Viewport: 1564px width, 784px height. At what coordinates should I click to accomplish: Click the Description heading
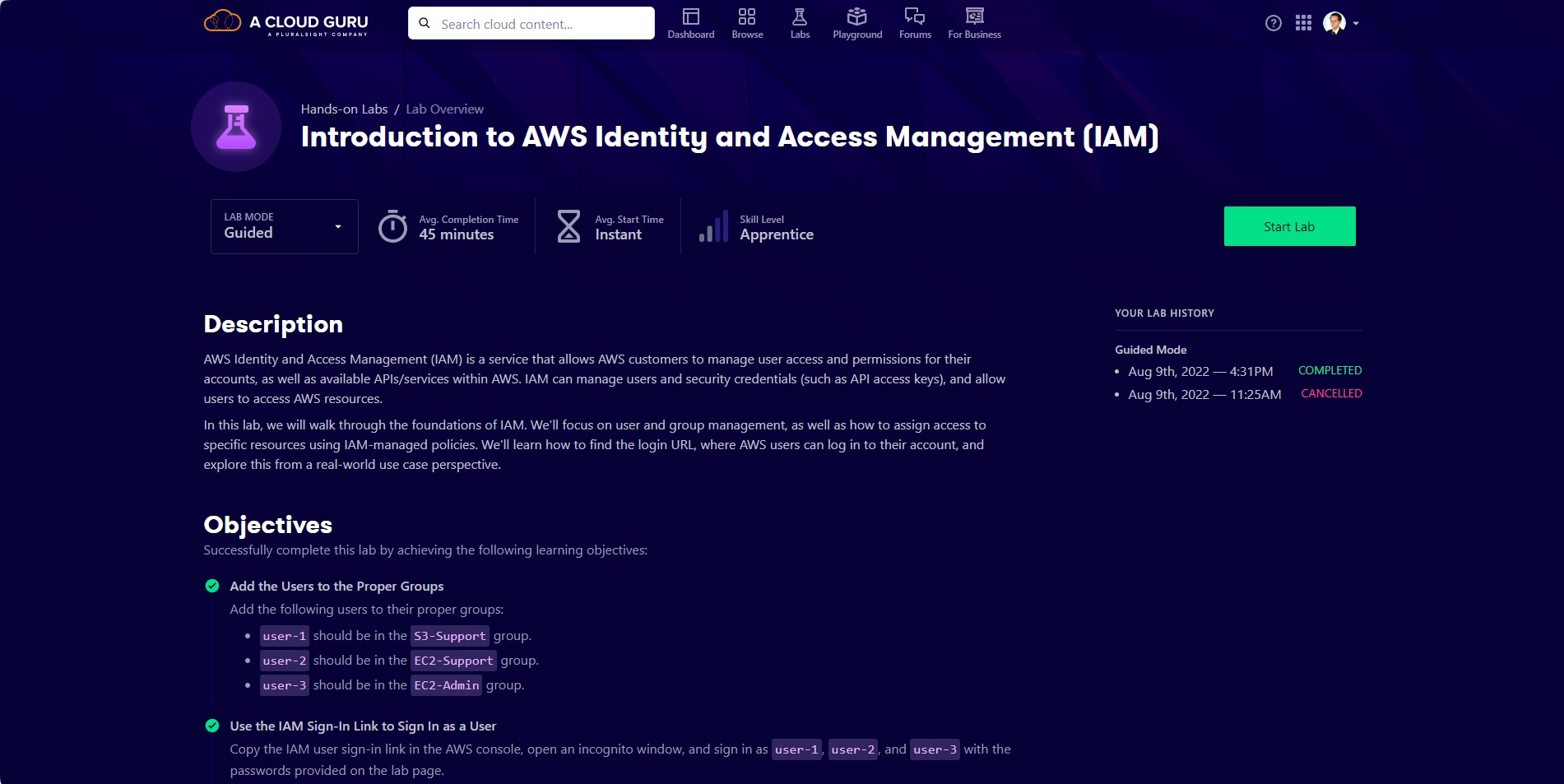(273, 324)
